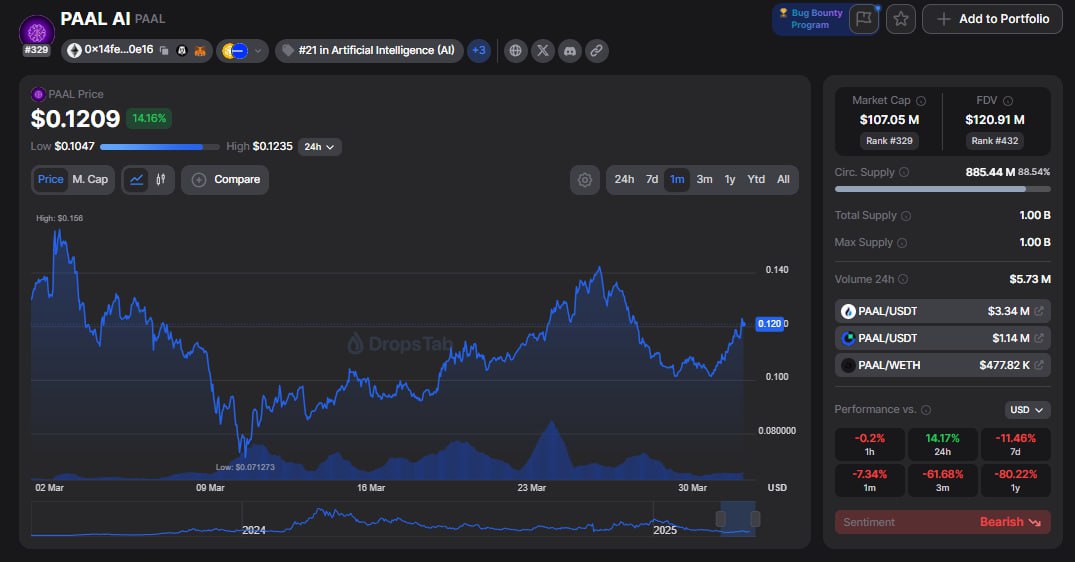Image resolution: width=1075 pixels, height=562 pixels.
Task: Open the Etherscan-style explorer icon by address
Action: (x=182, y=51)
